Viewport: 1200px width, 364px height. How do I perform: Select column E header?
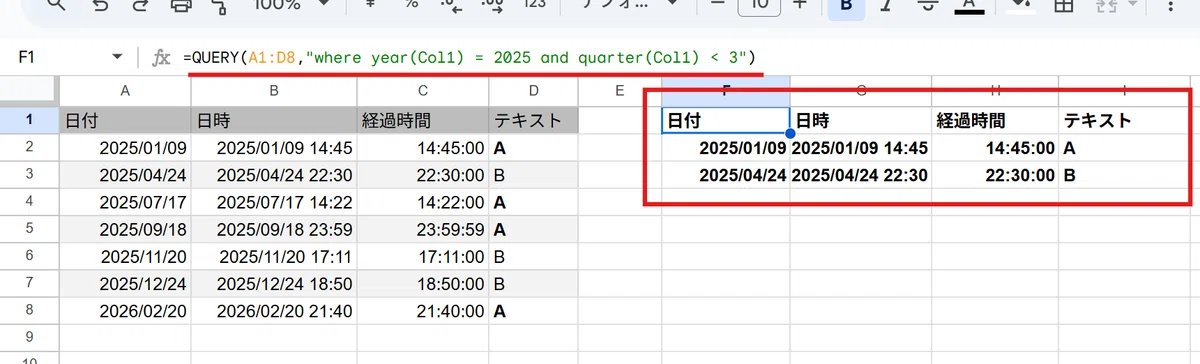pyautogui.click(x=620, y=91)
